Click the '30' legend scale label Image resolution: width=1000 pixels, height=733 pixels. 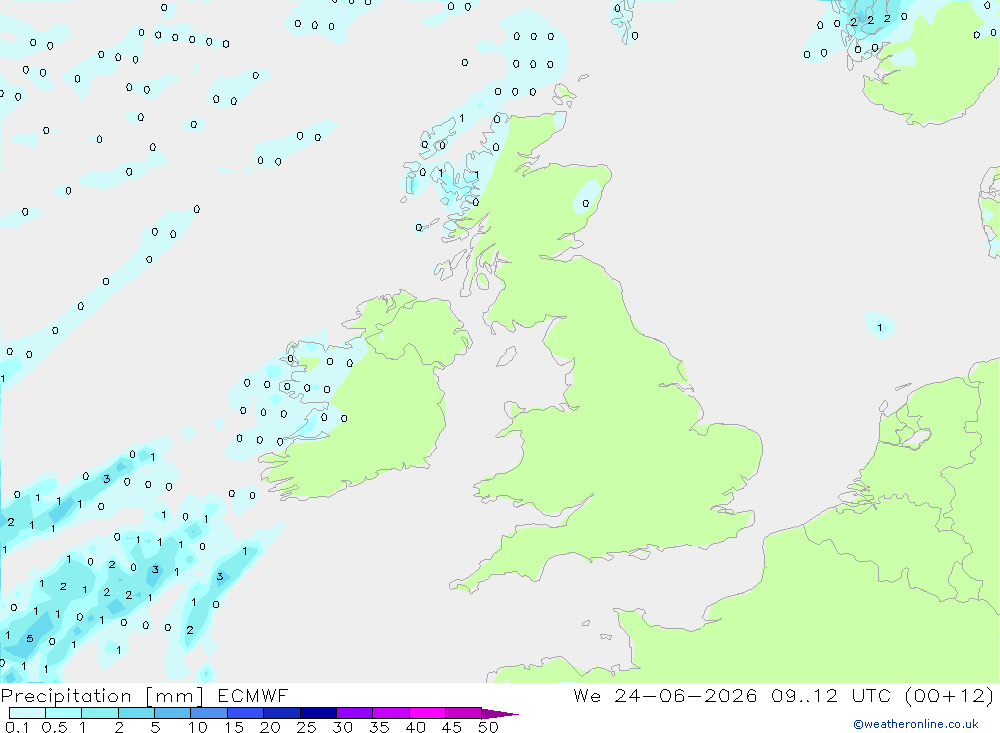(x=343, y=727)
